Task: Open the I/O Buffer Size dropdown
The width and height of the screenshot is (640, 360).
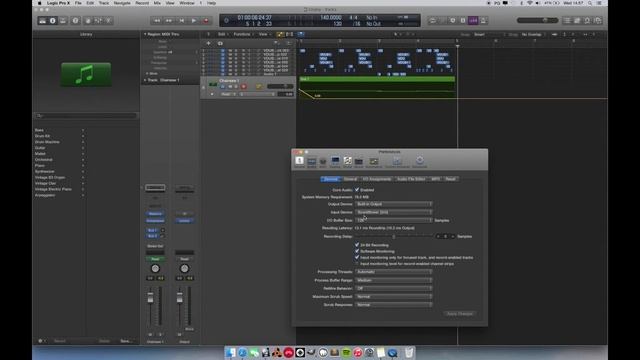Action: (x=393, y=220)
